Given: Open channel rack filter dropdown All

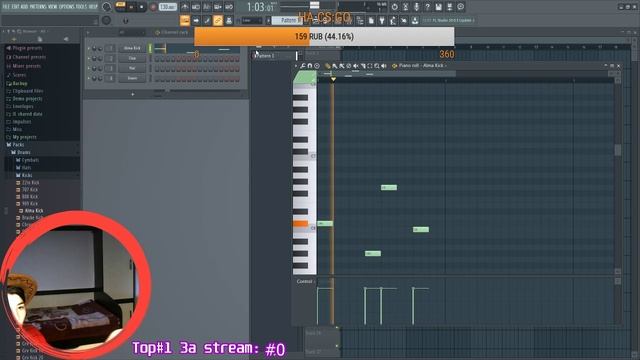Looking at the screenshot, I should [131, 33].
